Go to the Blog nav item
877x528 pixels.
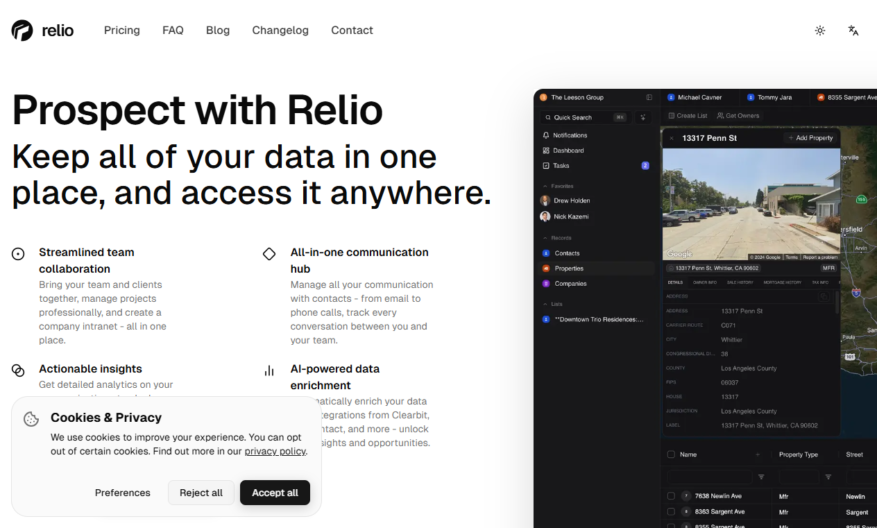click(218, 30)
